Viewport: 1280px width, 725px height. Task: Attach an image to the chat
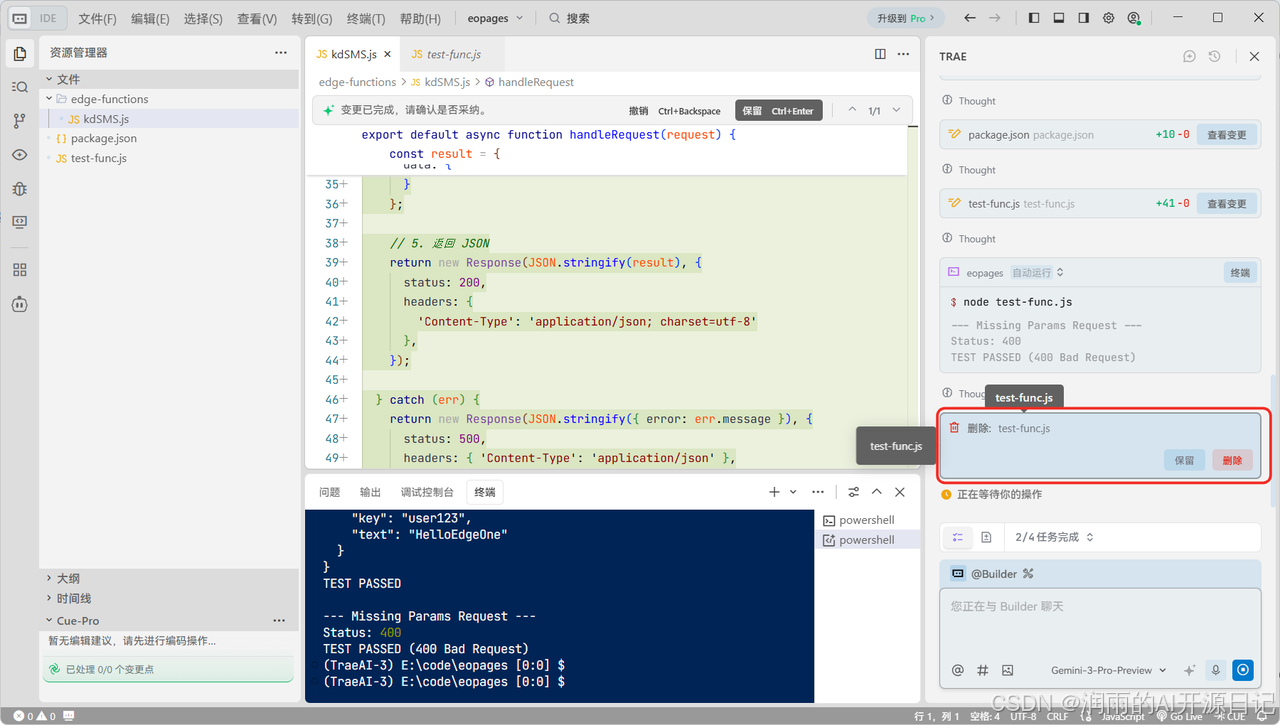point(1008,670)
